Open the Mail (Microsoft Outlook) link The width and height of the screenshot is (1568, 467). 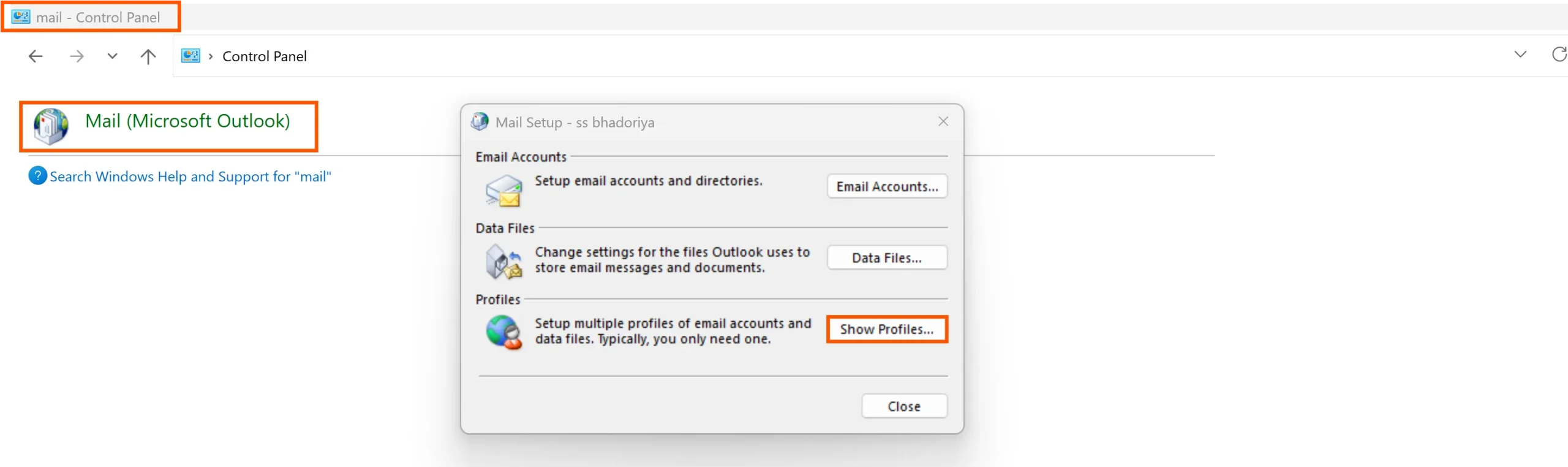187,121
